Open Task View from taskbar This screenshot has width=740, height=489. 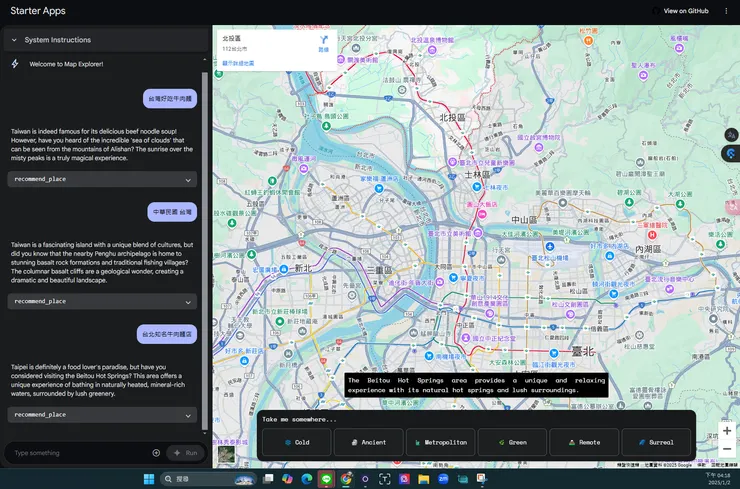coord(268,479)
